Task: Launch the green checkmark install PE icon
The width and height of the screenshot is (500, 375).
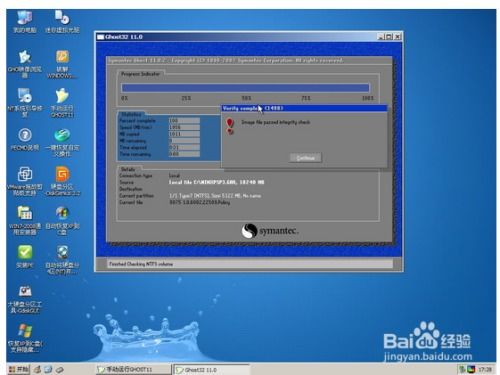Action: coord(25,257)
